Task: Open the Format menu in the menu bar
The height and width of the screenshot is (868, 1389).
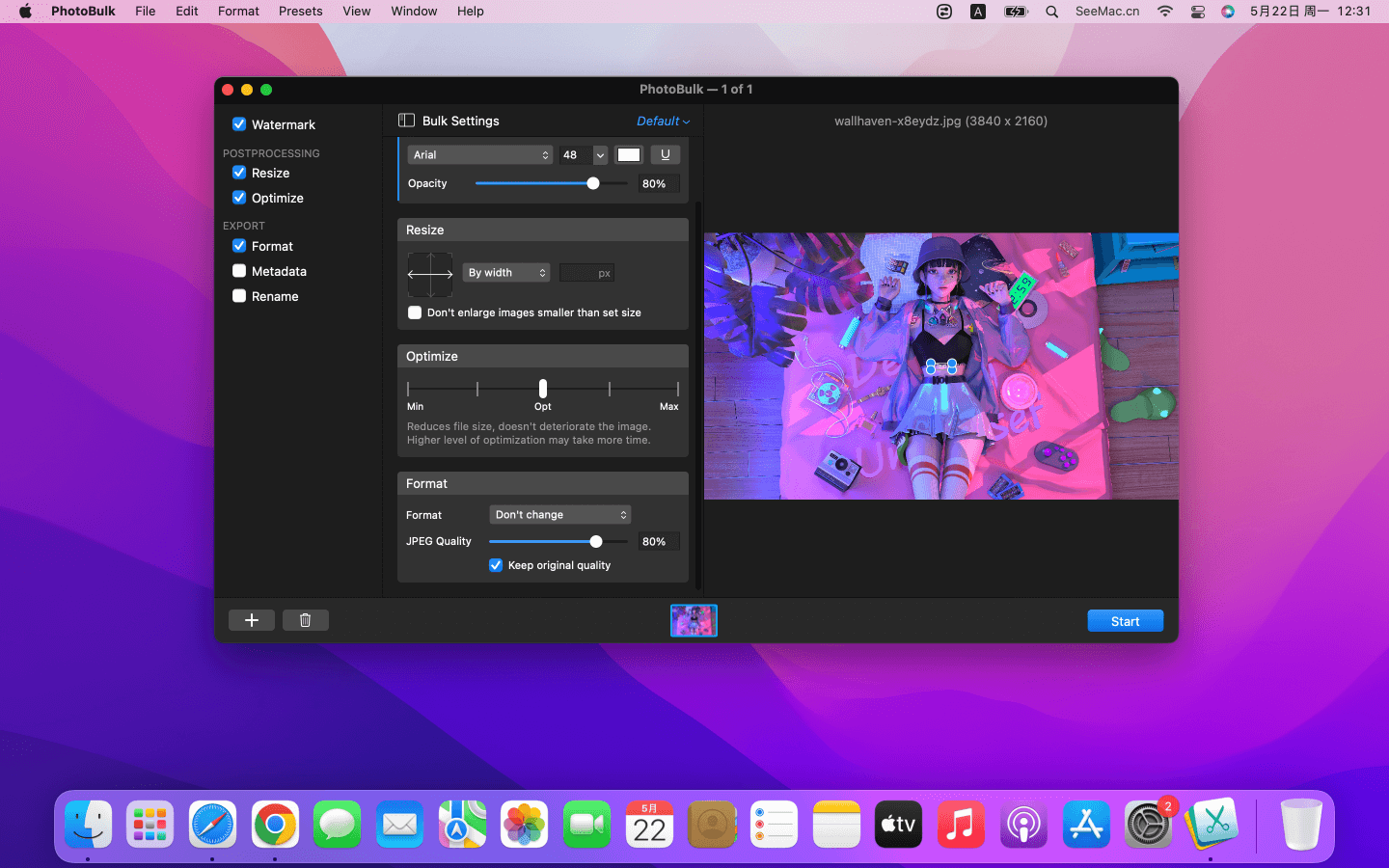Action: (x=238, y=12)
